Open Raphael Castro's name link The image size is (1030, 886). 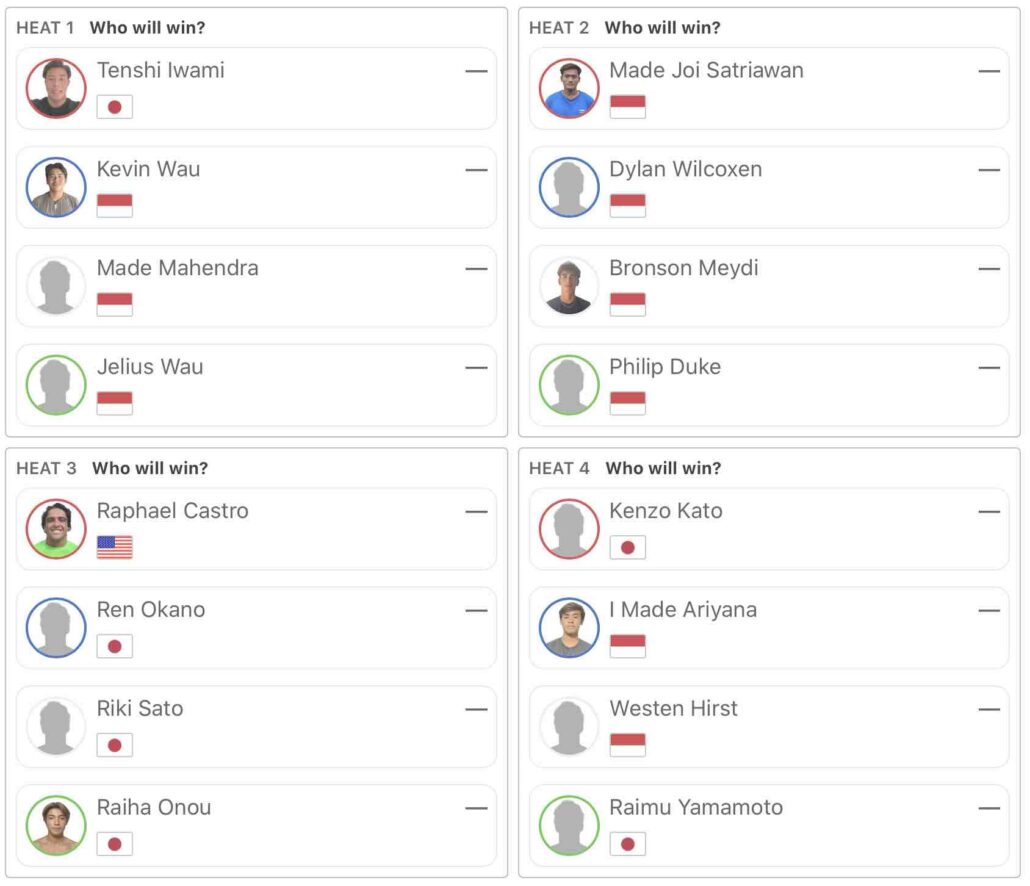(172, 511)
